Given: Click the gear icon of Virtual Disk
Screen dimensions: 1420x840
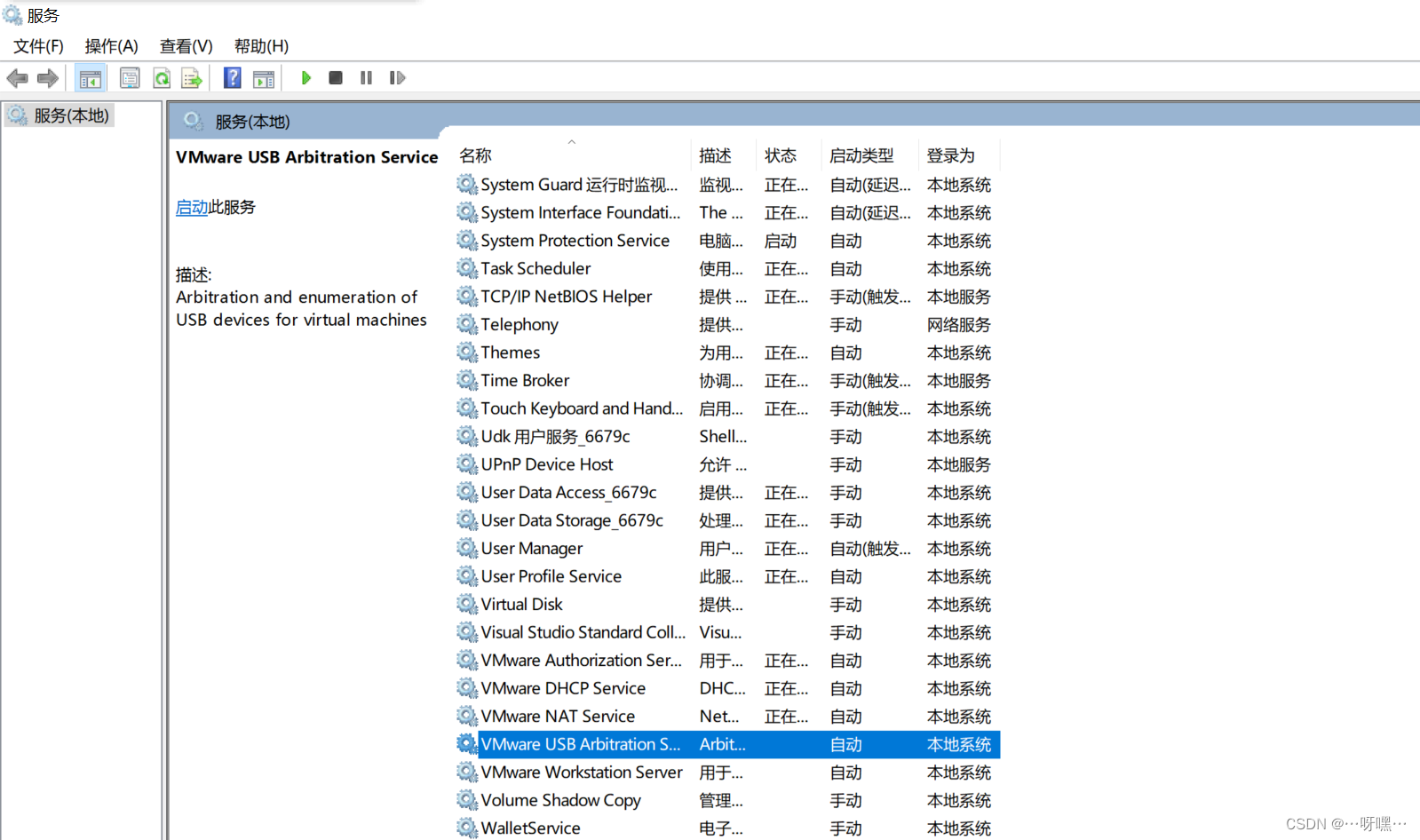Looking at the screenshot, I should coord(467,604).
